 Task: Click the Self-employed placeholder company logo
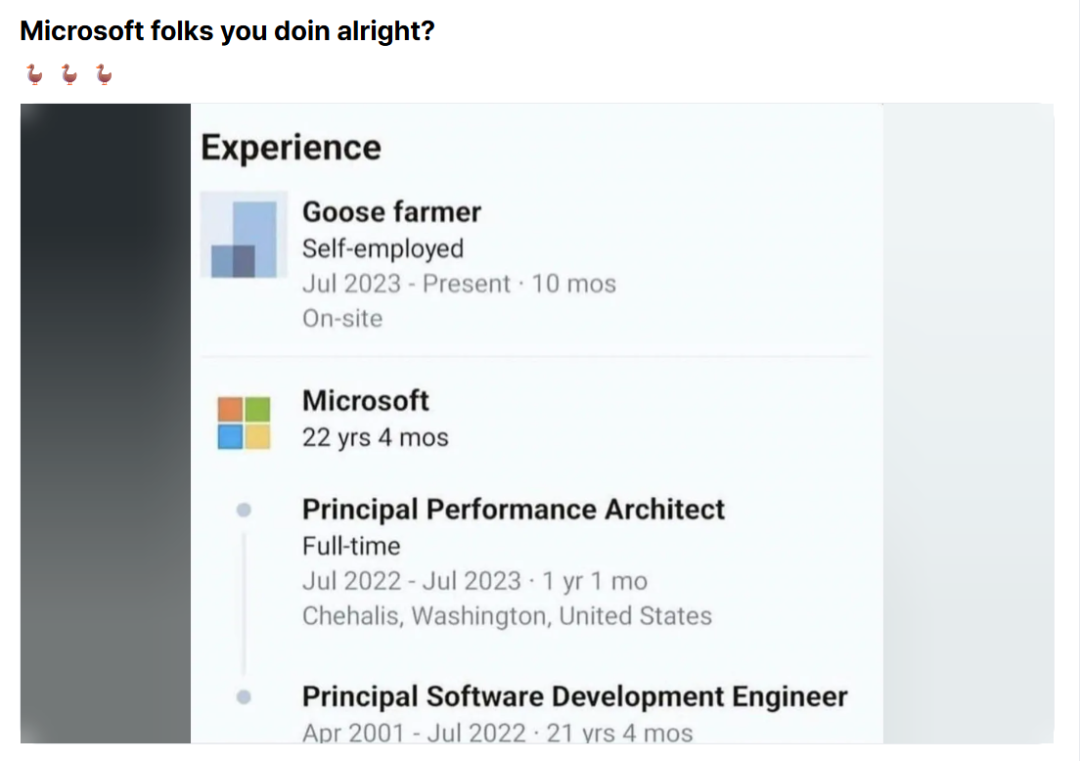coord(244,235)
